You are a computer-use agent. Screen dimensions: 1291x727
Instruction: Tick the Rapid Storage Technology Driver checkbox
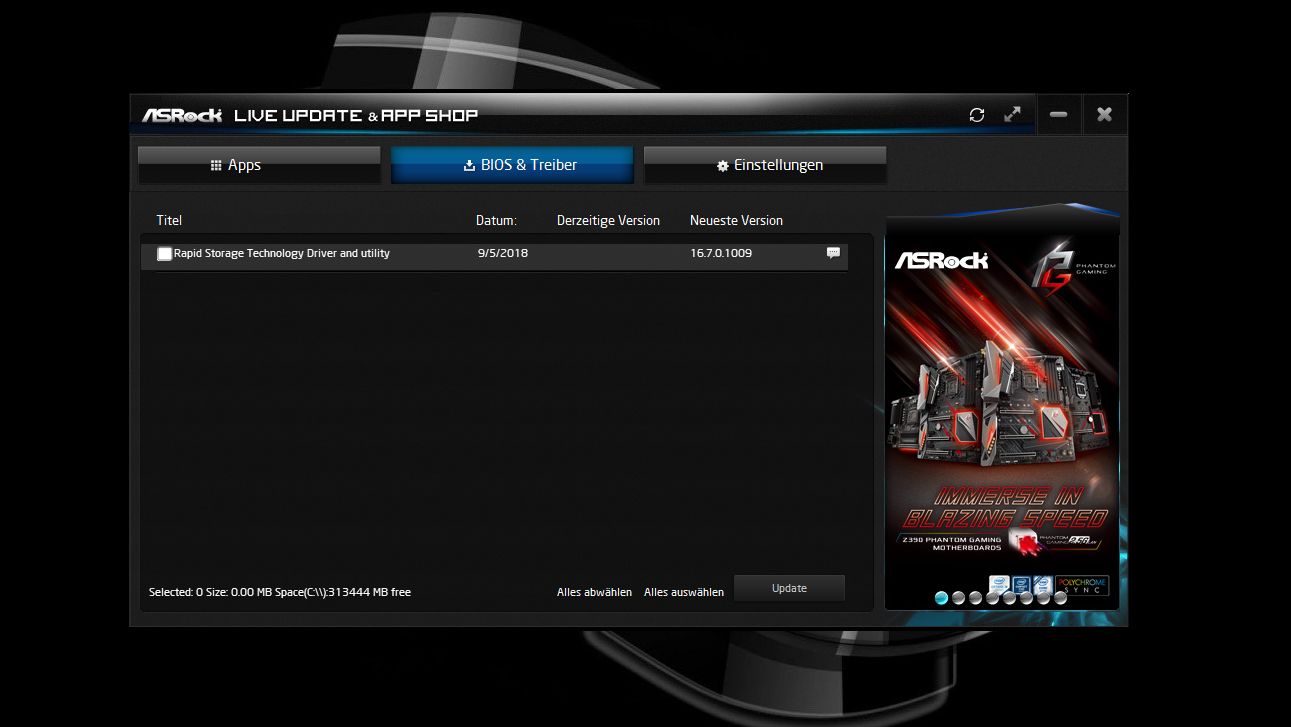pos(165,254)
